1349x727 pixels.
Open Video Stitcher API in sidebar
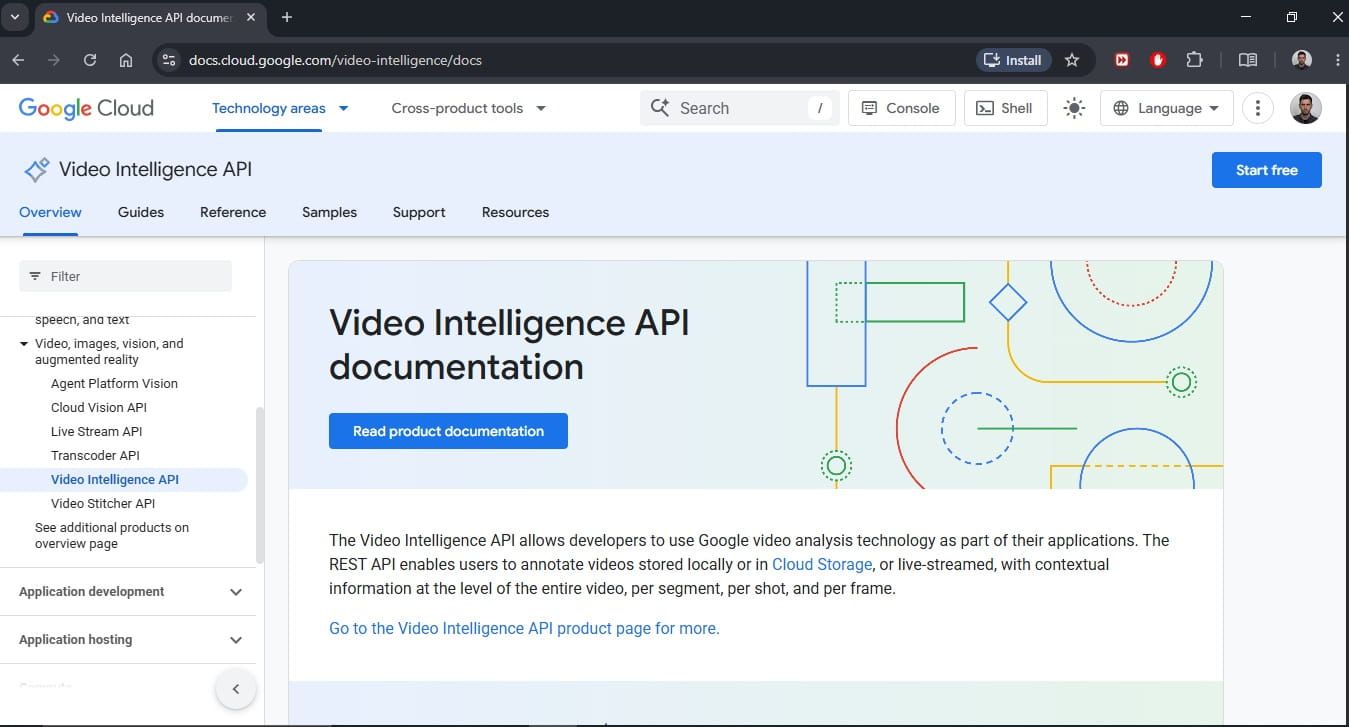pos(103,503)
